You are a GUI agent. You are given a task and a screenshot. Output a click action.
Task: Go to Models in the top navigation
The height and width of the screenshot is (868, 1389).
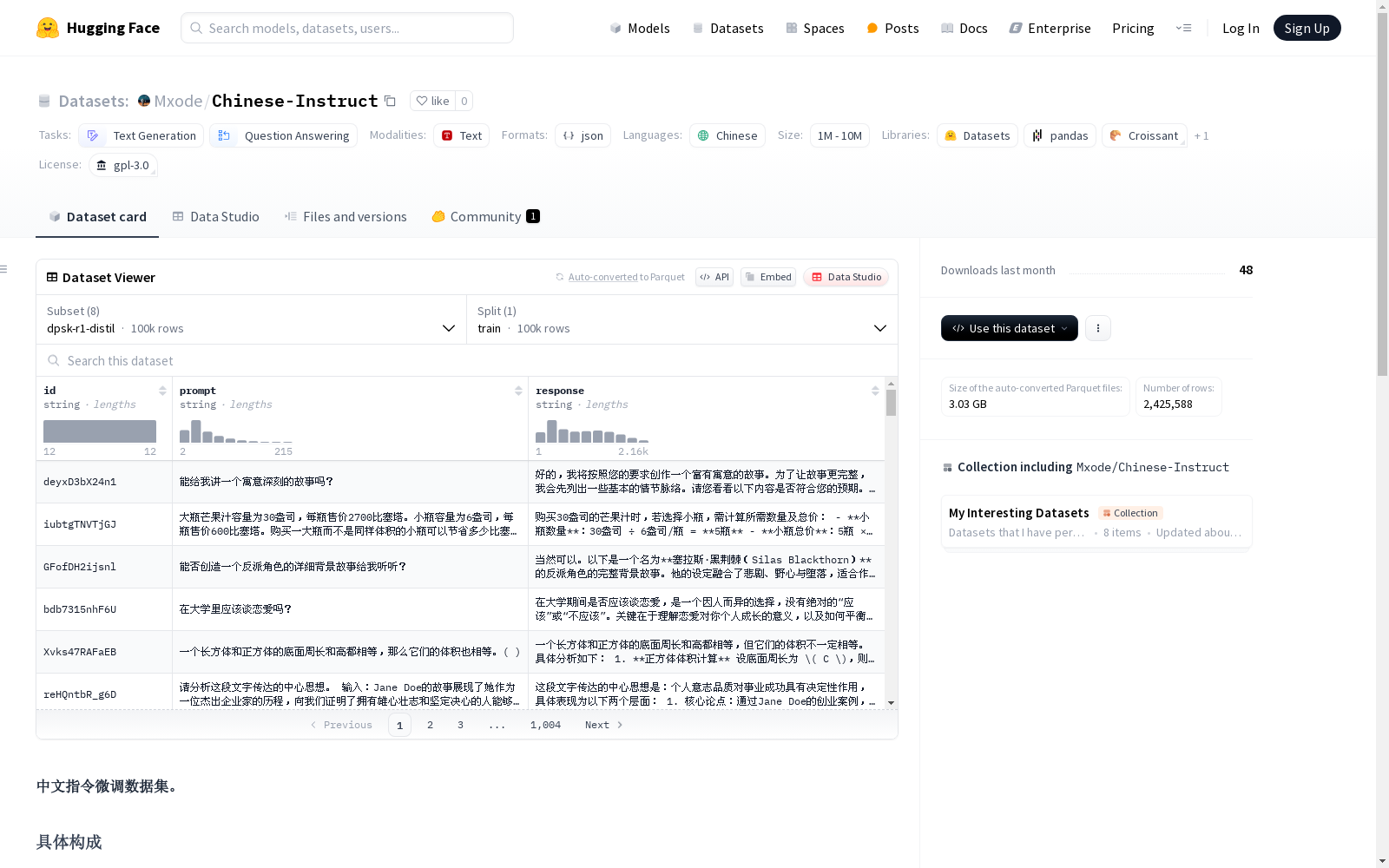coord(640,28)
